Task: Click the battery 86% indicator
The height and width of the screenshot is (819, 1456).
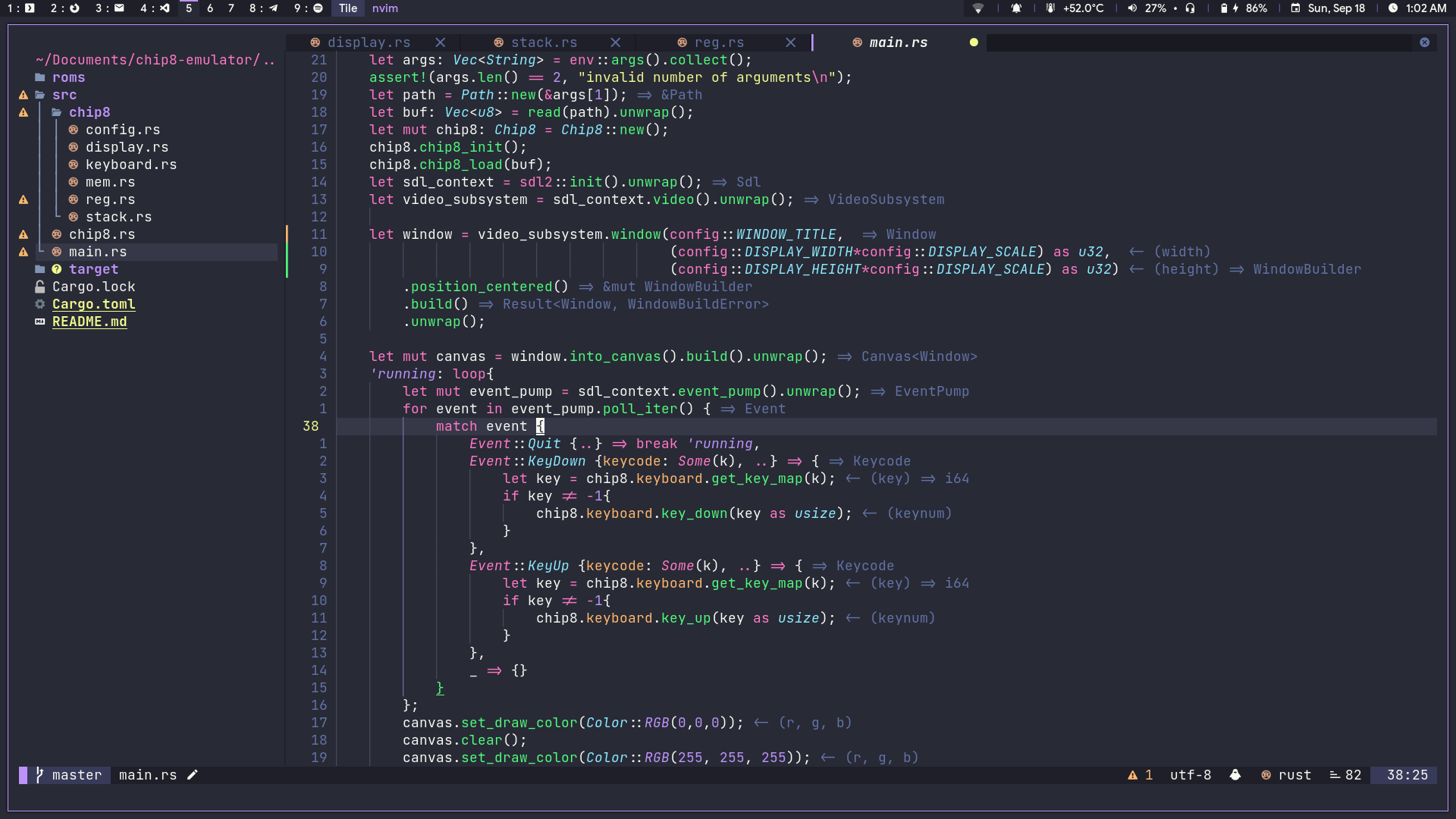Action: [x=1244, y=8]
